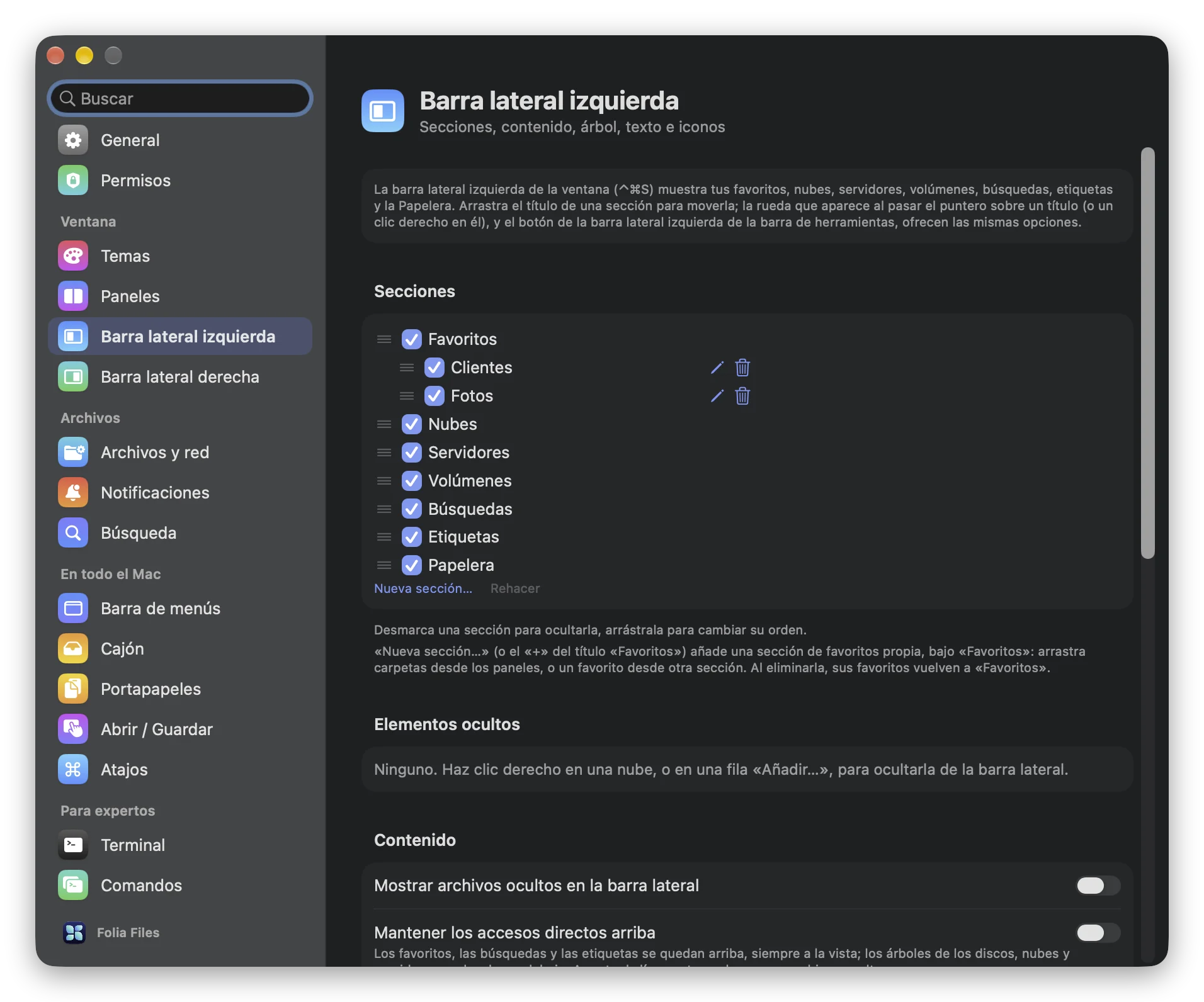Screen dimensions: 1204x1002
Task: Select Barra lateral izquierda in sidebar
Action: 180,337
